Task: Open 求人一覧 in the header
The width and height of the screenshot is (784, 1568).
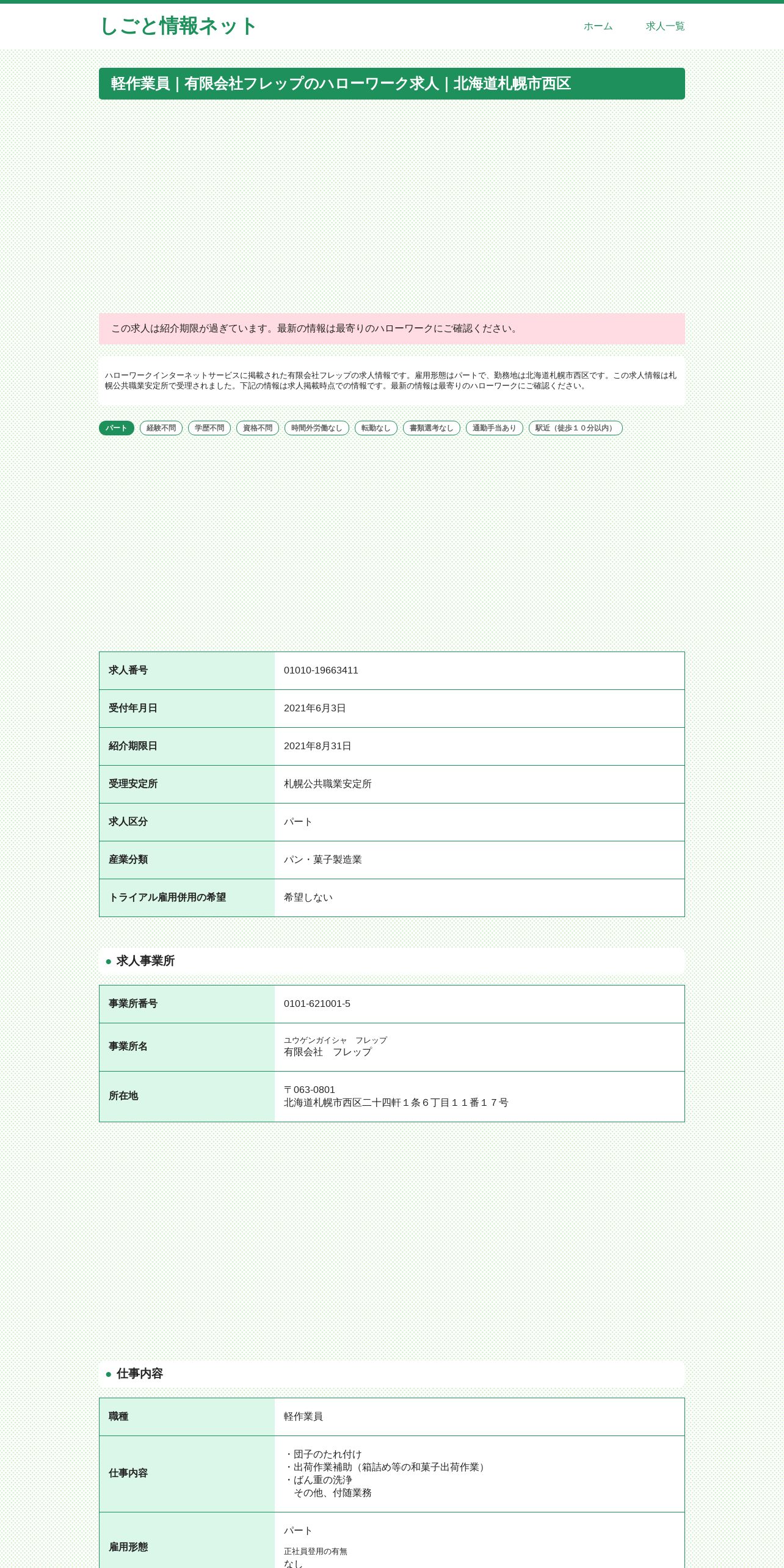Action: [665, 26]
